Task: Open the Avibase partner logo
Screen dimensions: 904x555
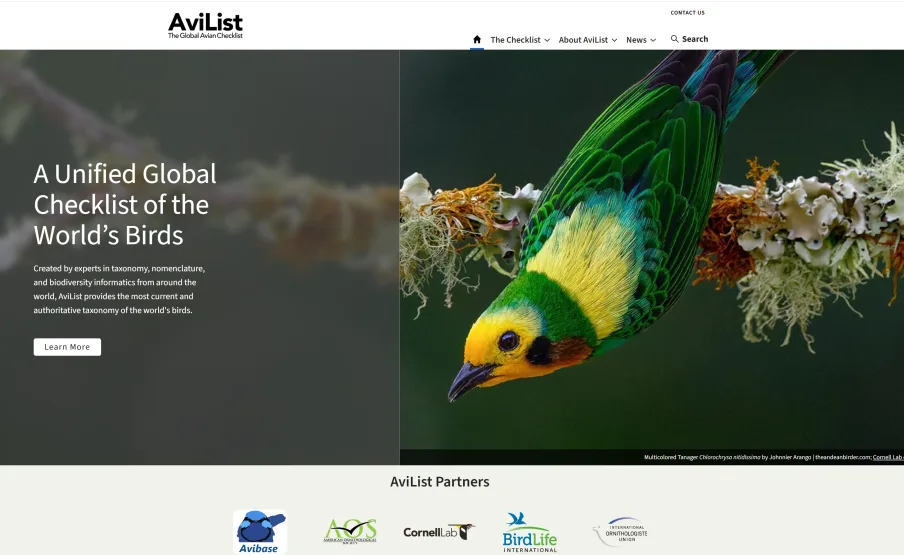Action: click(x=260, y=532)
